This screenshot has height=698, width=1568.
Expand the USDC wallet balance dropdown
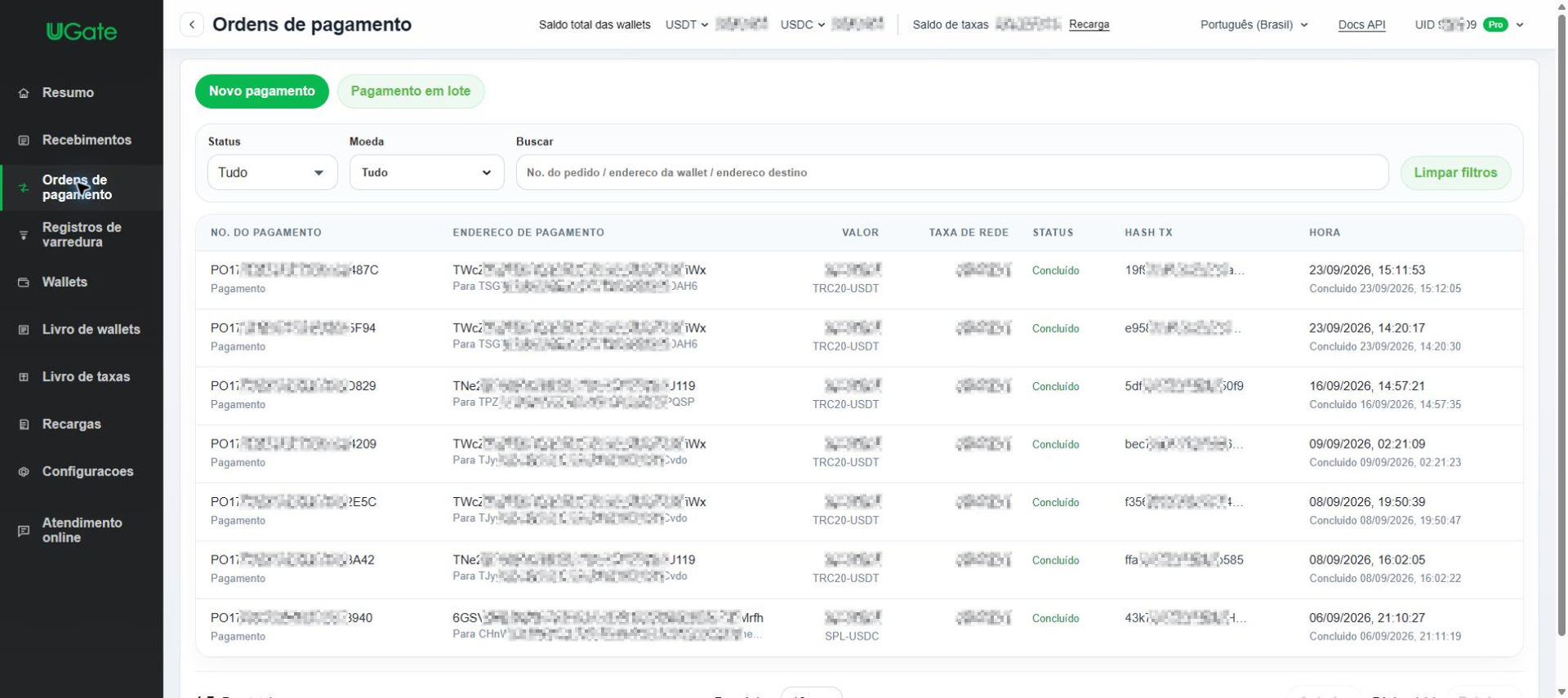point(803,24)
